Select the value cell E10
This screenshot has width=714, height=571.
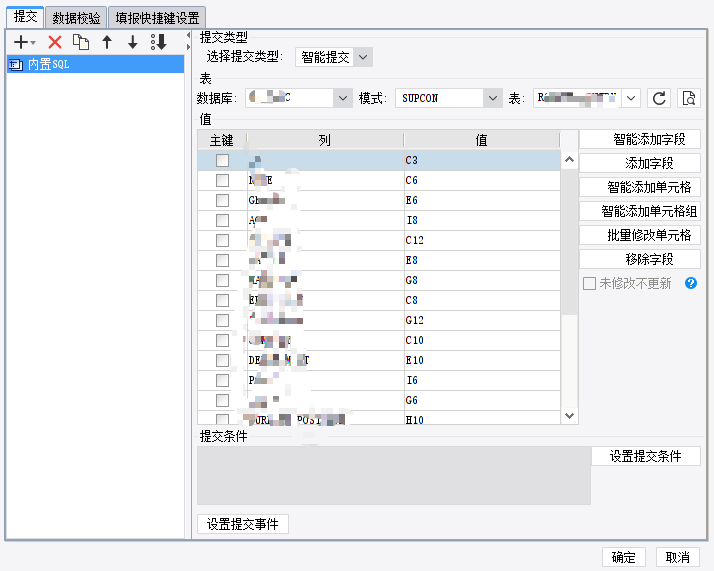pyautogui.click(x=482, y=361)
